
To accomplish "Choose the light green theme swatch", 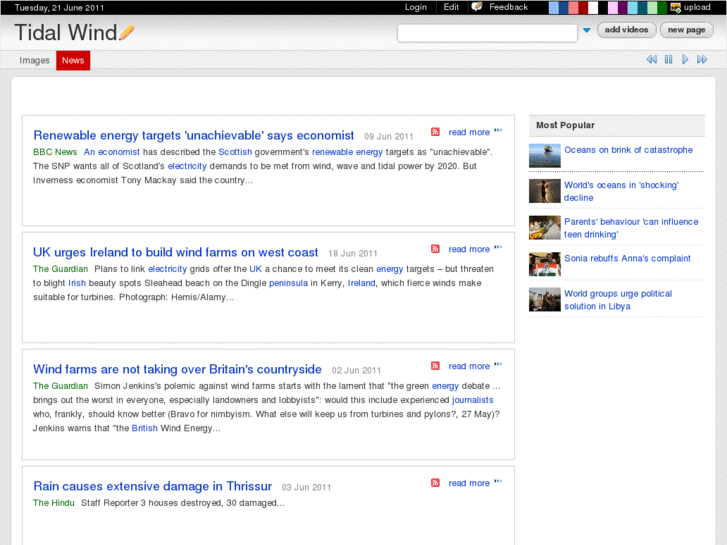I will coord(651,7).
